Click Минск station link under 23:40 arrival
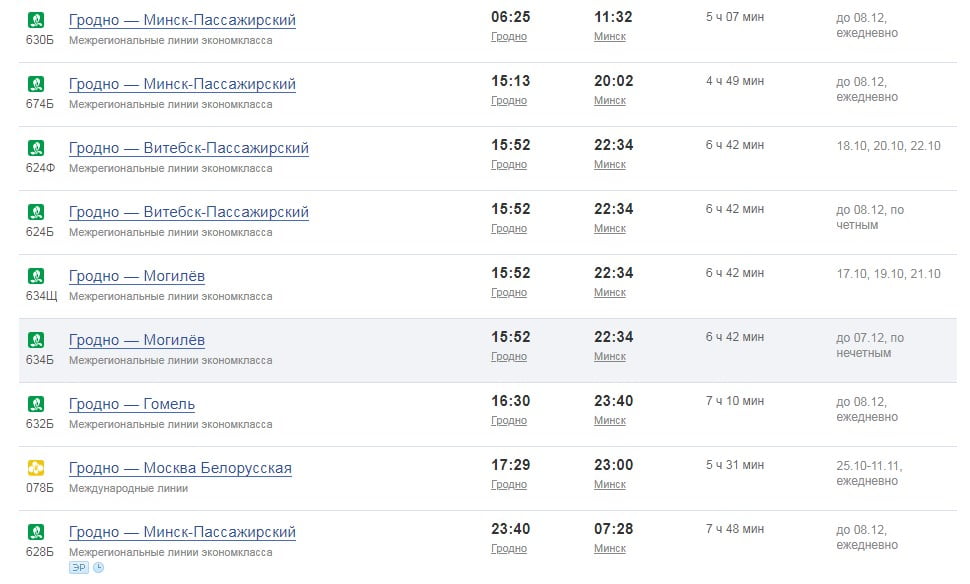This screenshot has height=584, width=970. [610, 421]
